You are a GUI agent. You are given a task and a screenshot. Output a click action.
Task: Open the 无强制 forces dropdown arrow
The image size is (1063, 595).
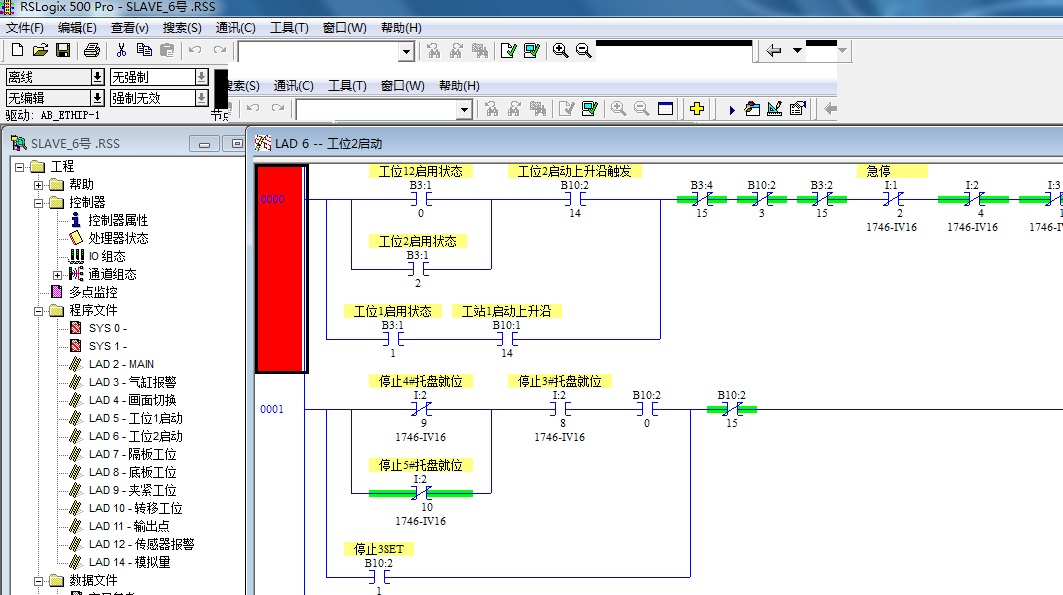201,77
